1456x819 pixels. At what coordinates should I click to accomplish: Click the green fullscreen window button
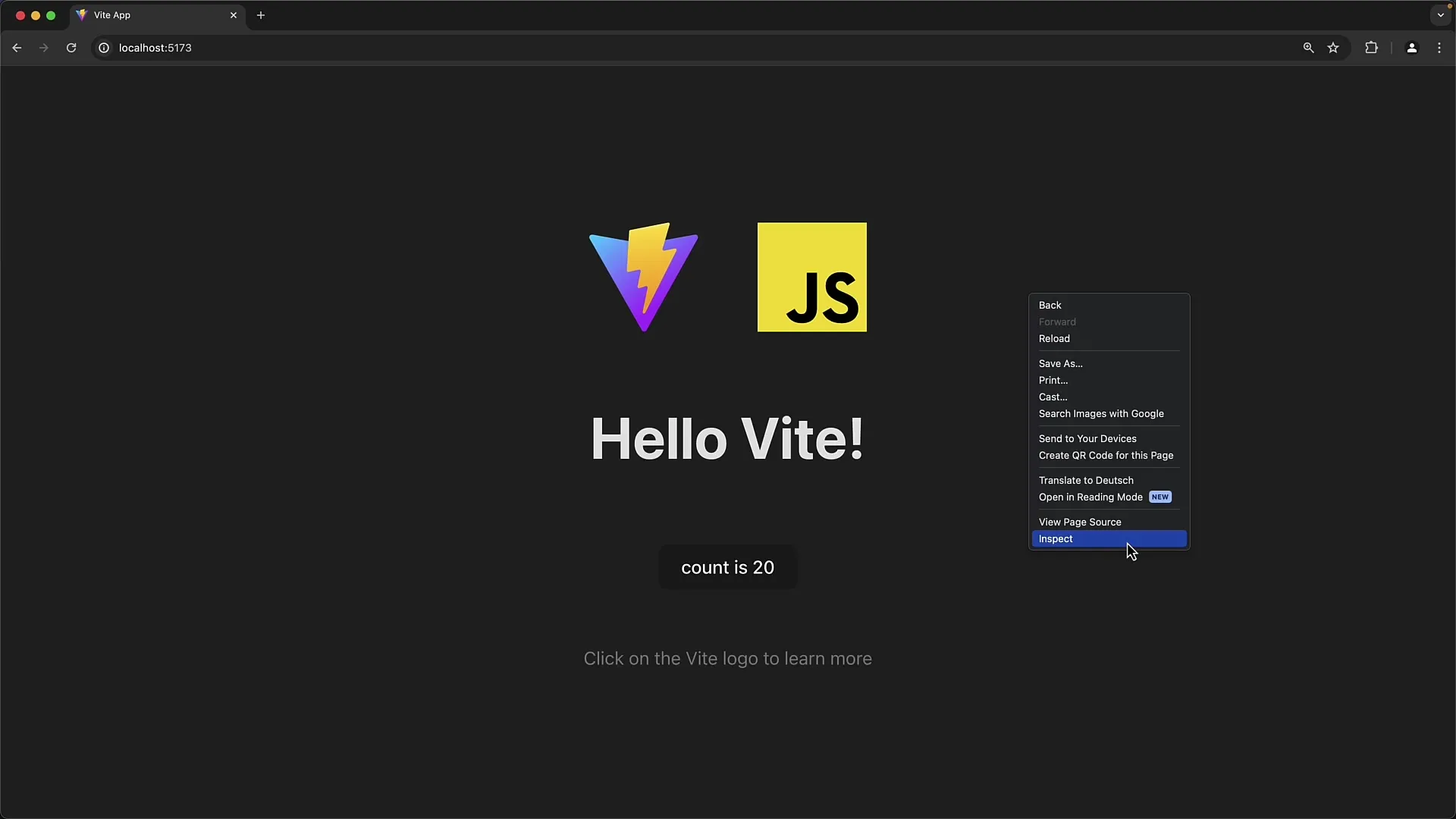pyautogui.click(x=51, y=15)
